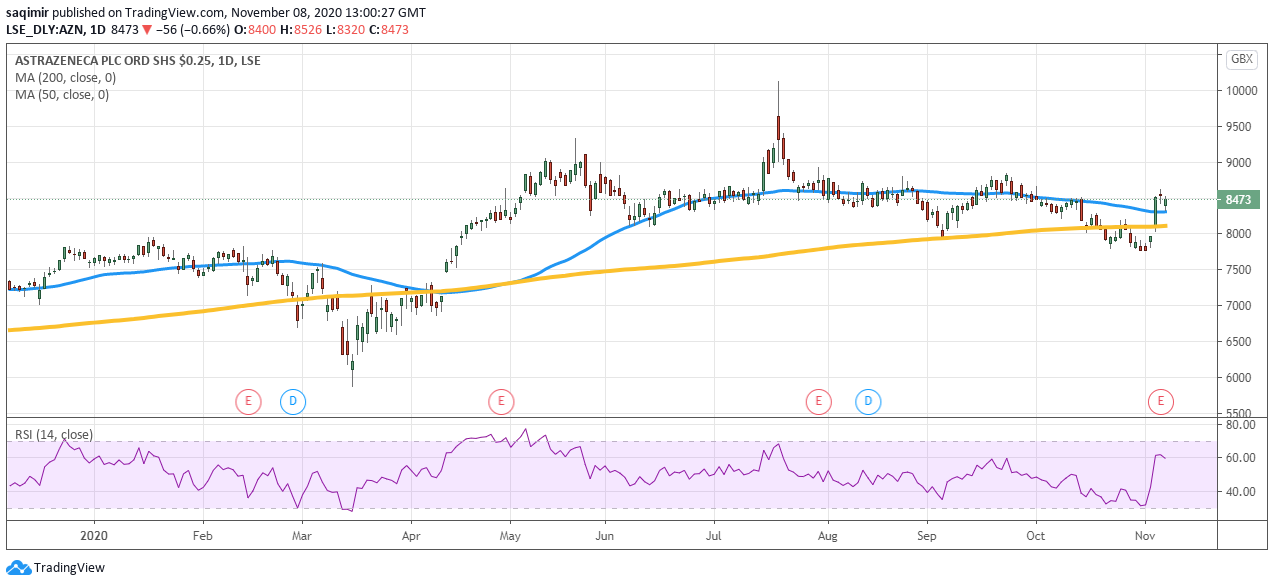Click the late-April earnings E marker
Screen dimensions: 1274x586
pyautogui.click(x=500, y=402)
